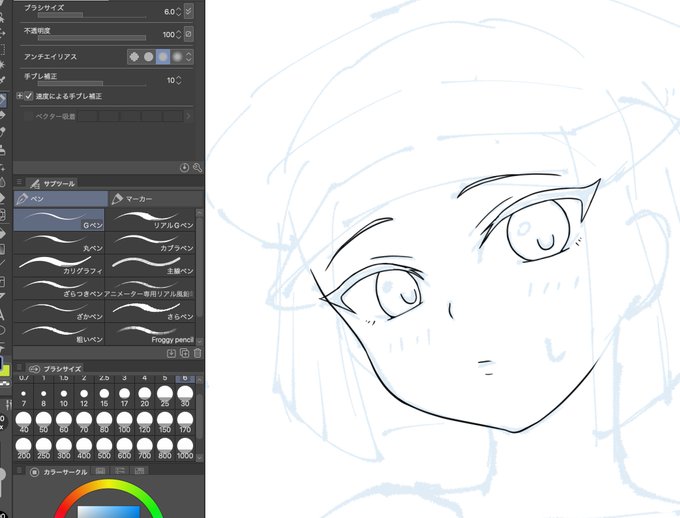Click the 手ブレ補正 slider bar
The width and height of the screenshot is (680, 518).
92,84
